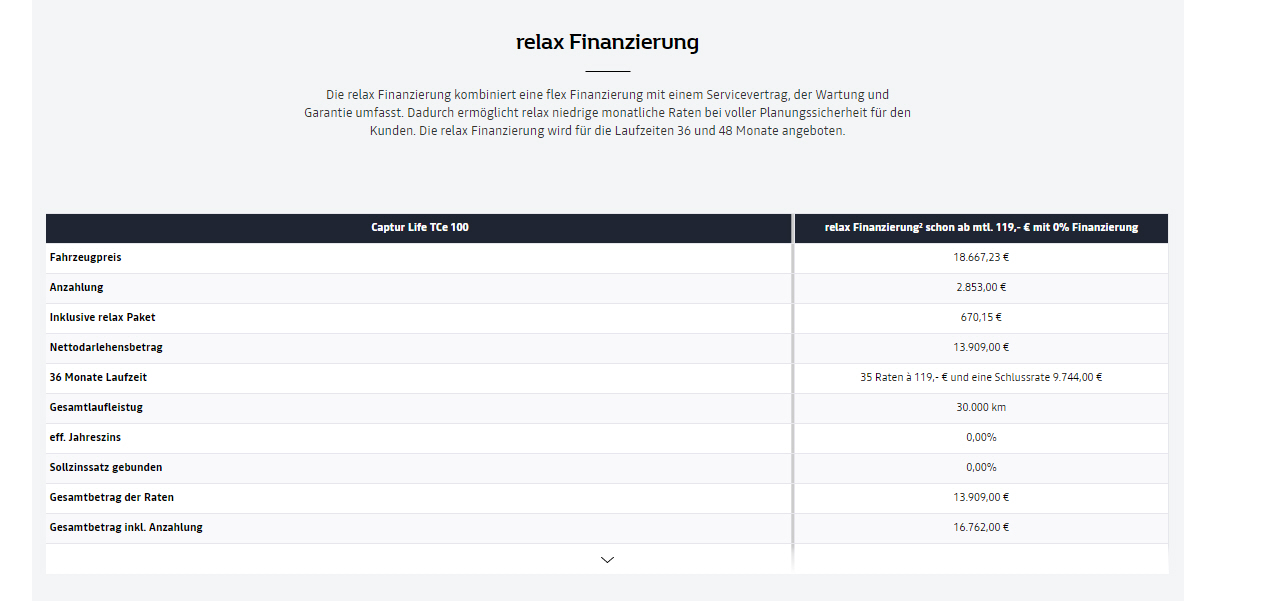
Task: Select the Gesamtbetrag inkl. Anzahlung label
Action: point(126,527)
